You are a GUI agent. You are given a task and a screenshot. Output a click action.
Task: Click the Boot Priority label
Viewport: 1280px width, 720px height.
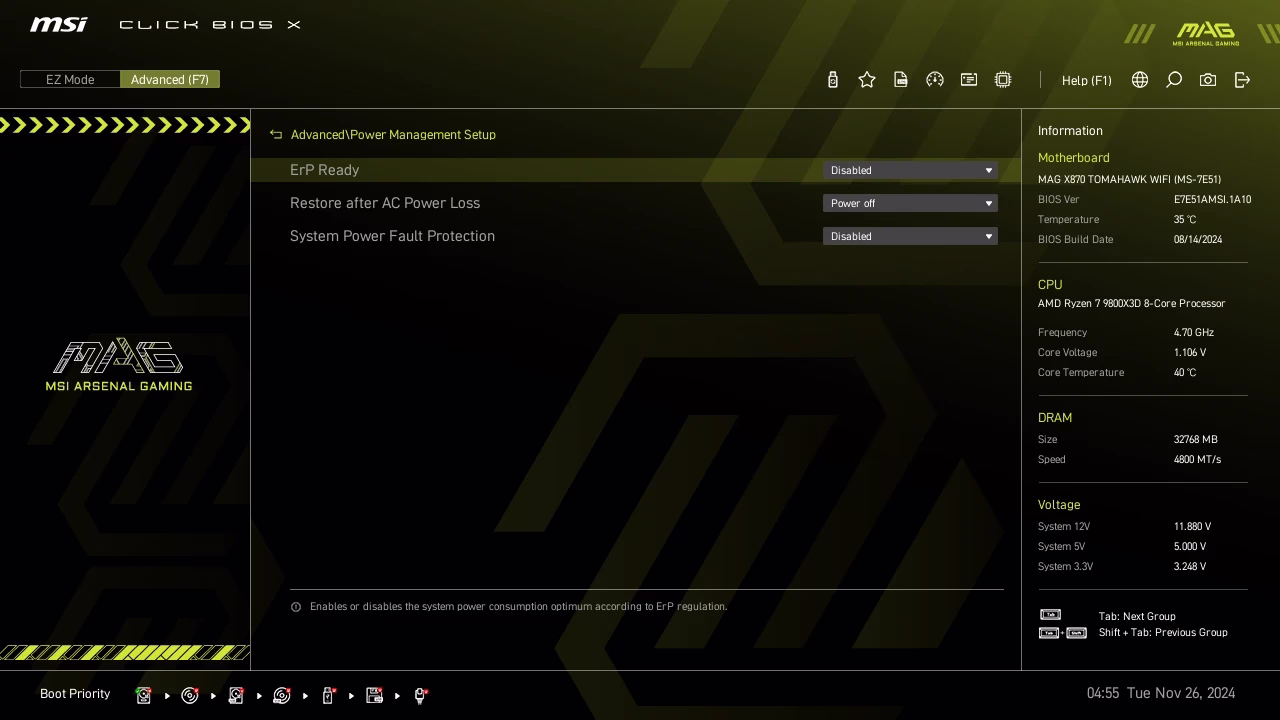point(75,694)
